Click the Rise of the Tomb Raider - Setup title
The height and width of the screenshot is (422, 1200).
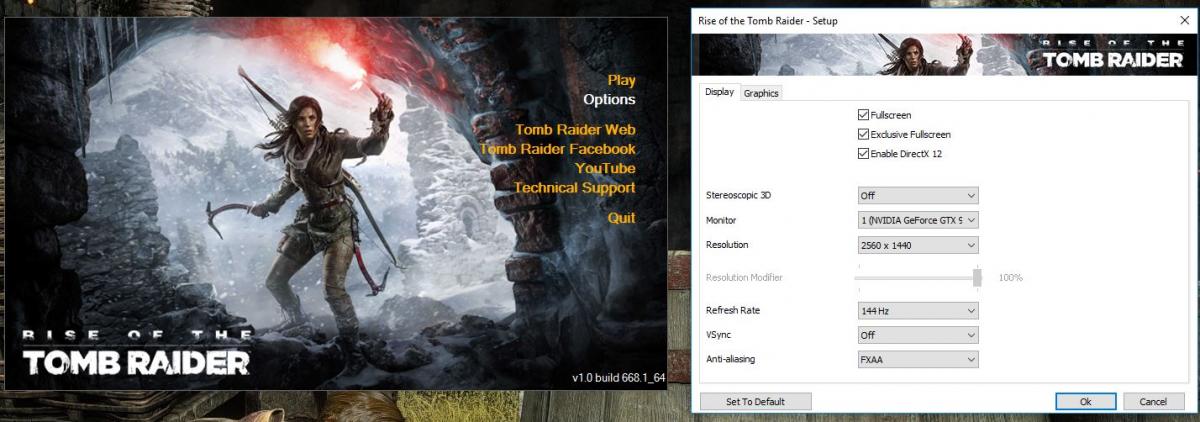tap(767, 20)
